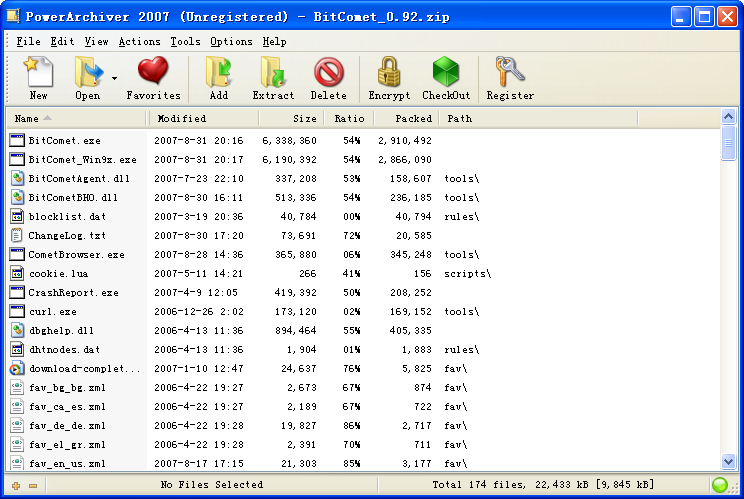The width and height of the screenshot is (744, 499).
Task: Sort by the Name column header
Action: [76, 119]
